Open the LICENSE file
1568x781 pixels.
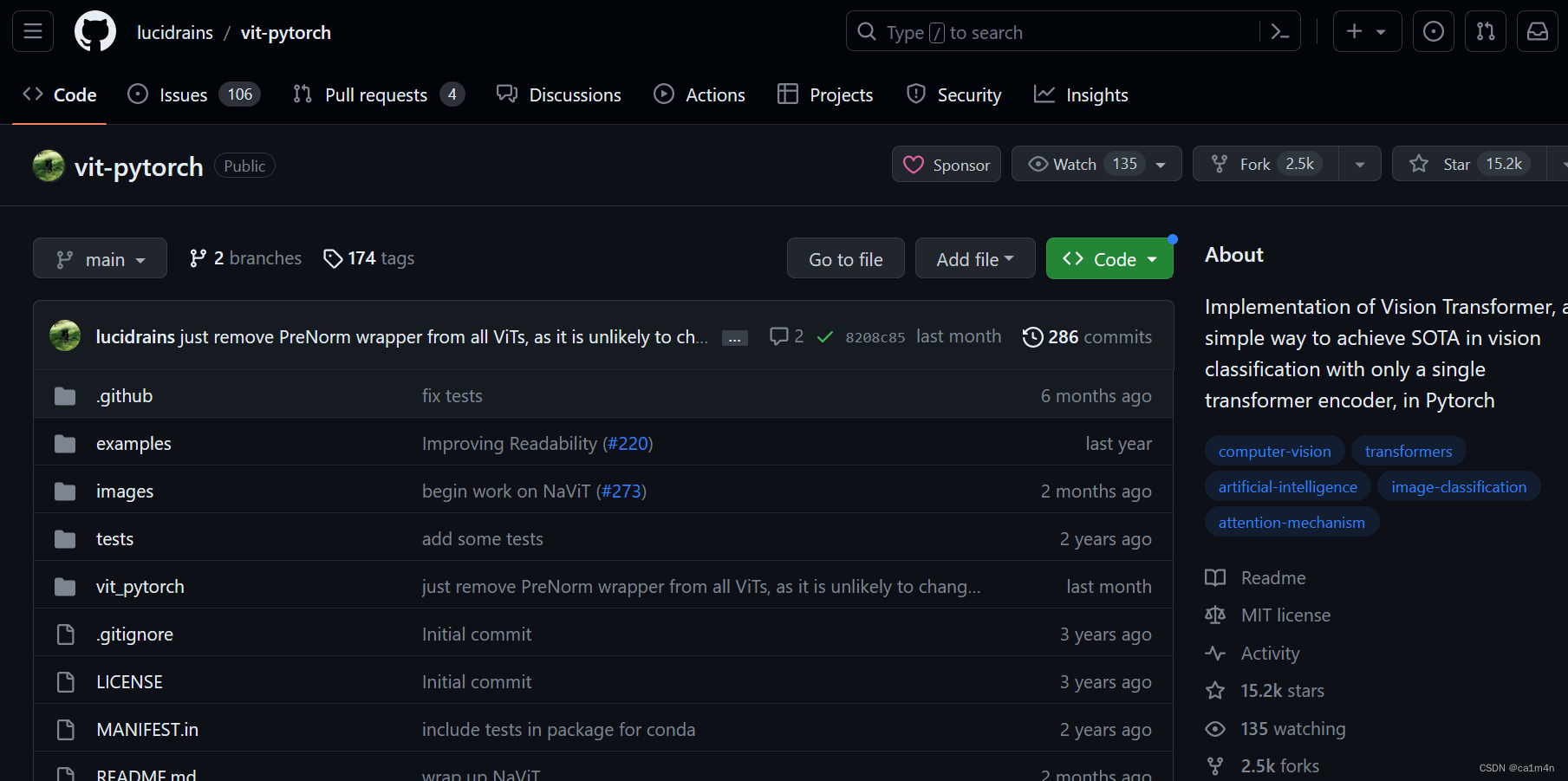click(x=129, y=682)
